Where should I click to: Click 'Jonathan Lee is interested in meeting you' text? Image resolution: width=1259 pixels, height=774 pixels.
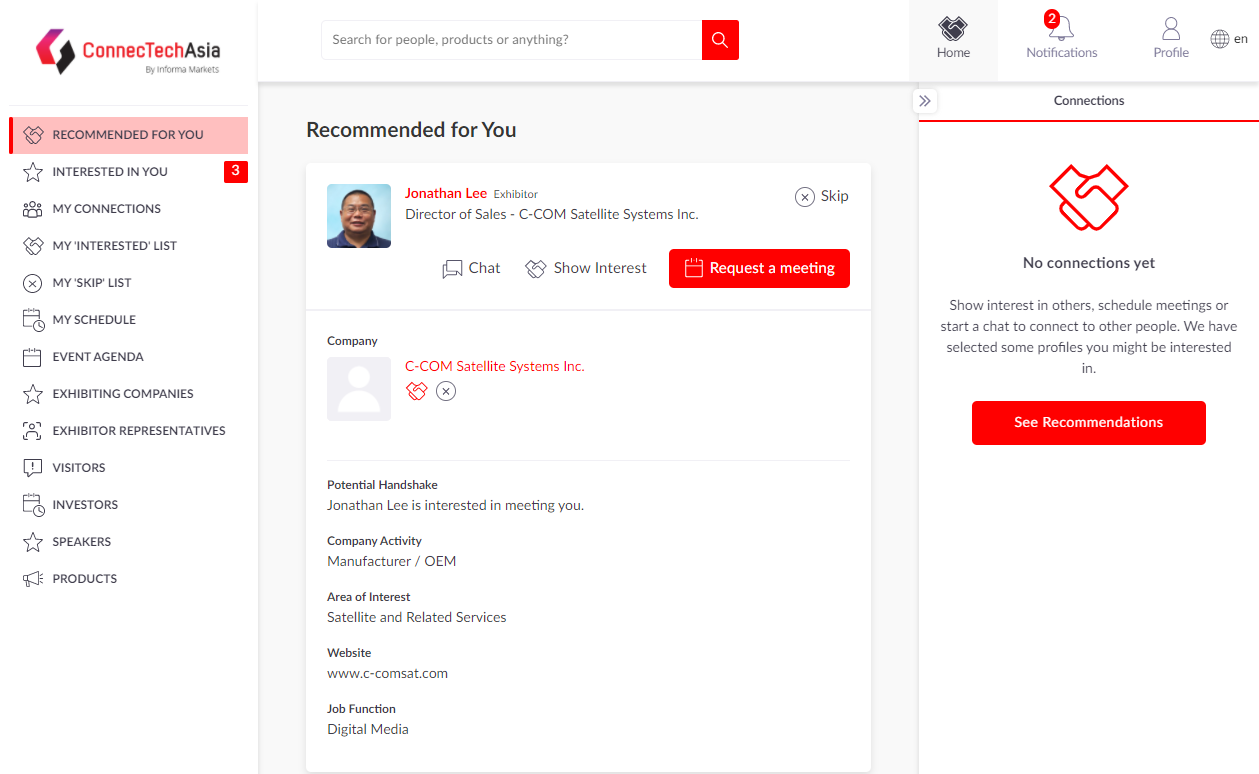(x=455, y=506)
